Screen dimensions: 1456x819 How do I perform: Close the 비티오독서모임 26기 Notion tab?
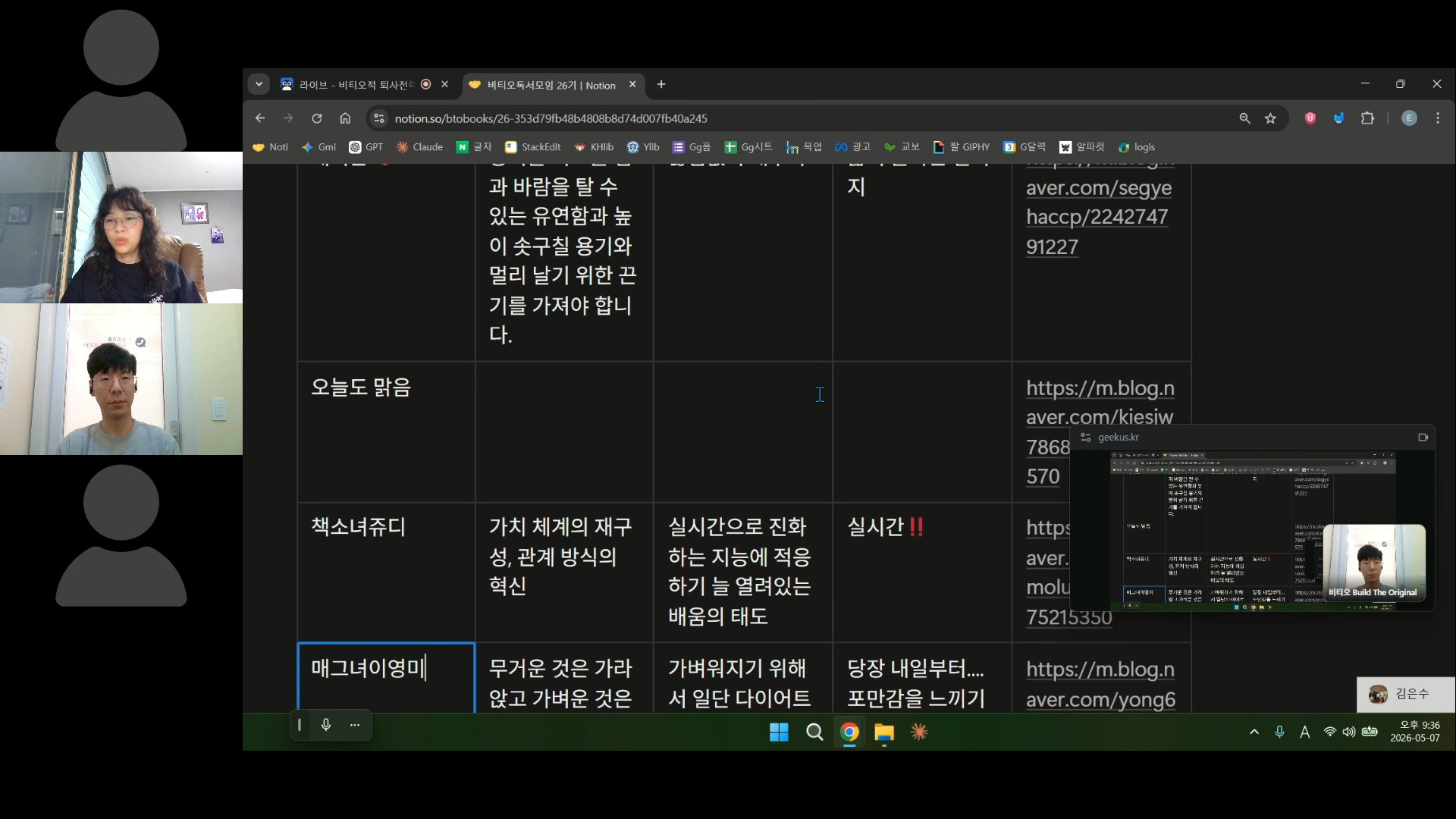632,84
